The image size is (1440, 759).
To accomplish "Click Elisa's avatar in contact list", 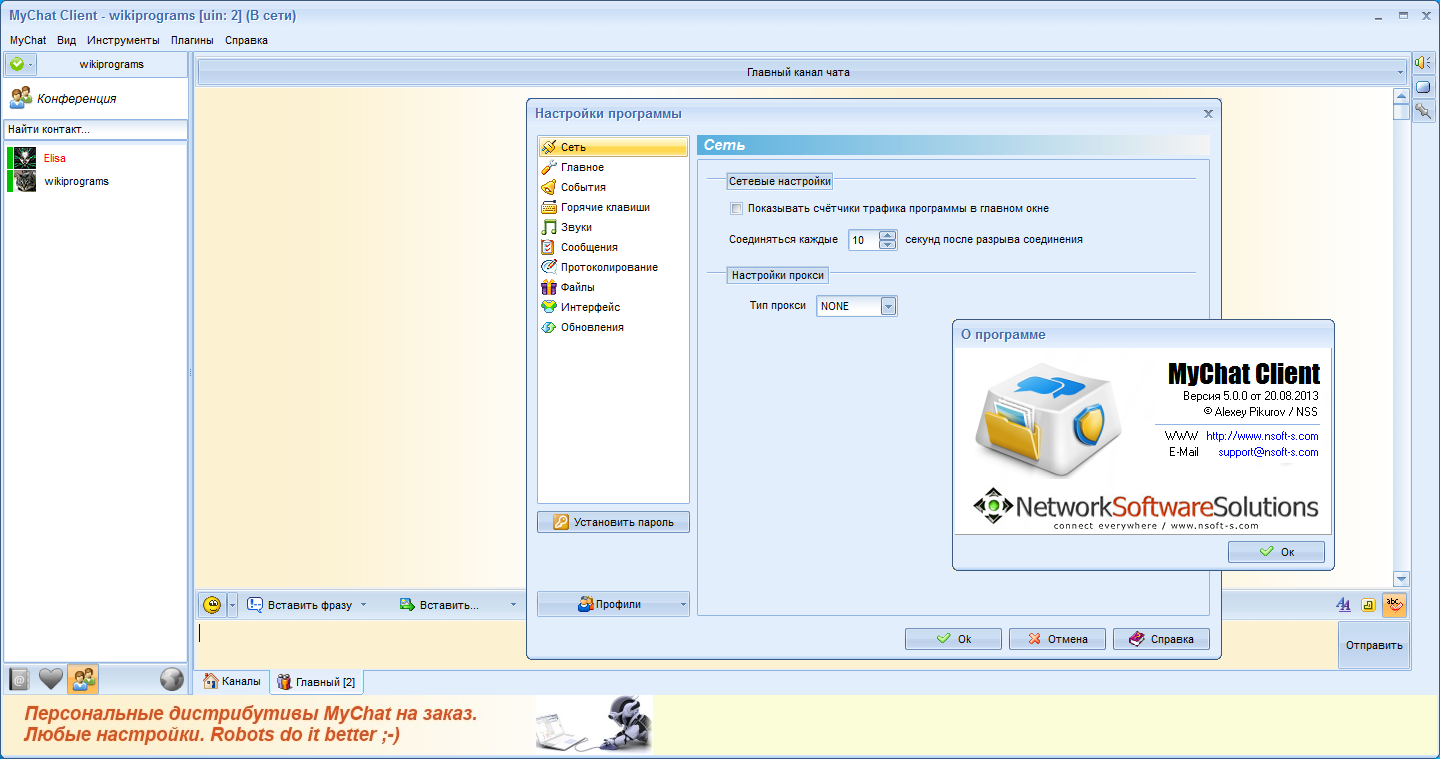I will coord(24,158).
